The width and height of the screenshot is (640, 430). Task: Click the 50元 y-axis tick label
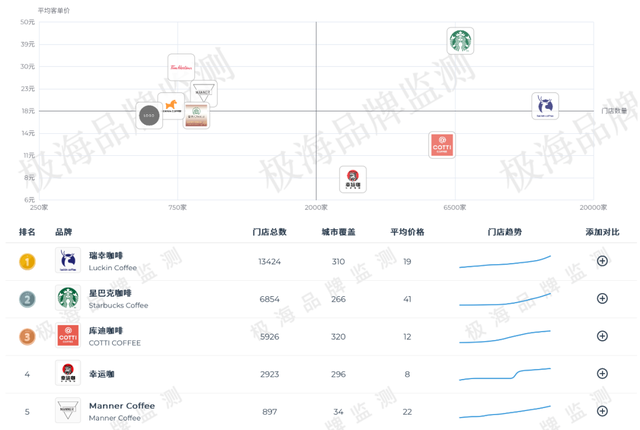tap(28, 22)
